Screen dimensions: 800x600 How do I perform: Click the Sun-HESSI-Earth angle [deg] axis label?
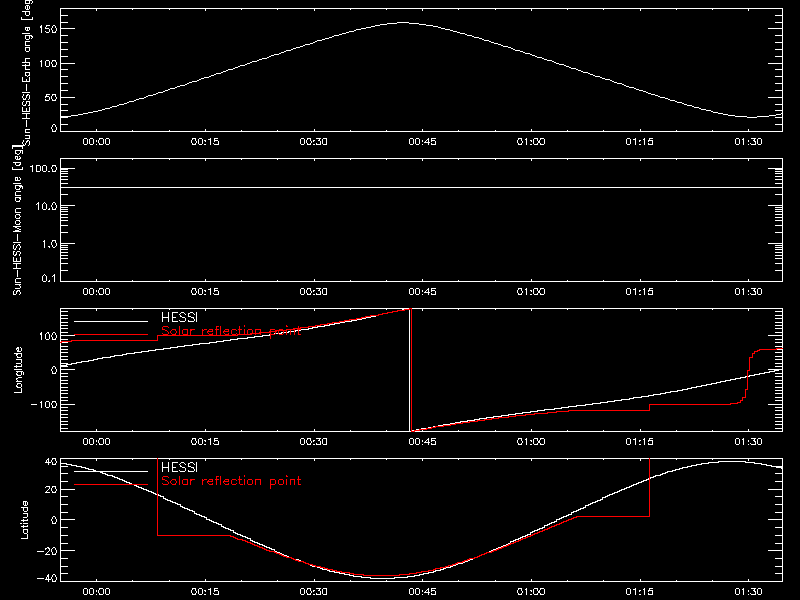[x=27, y=72]
